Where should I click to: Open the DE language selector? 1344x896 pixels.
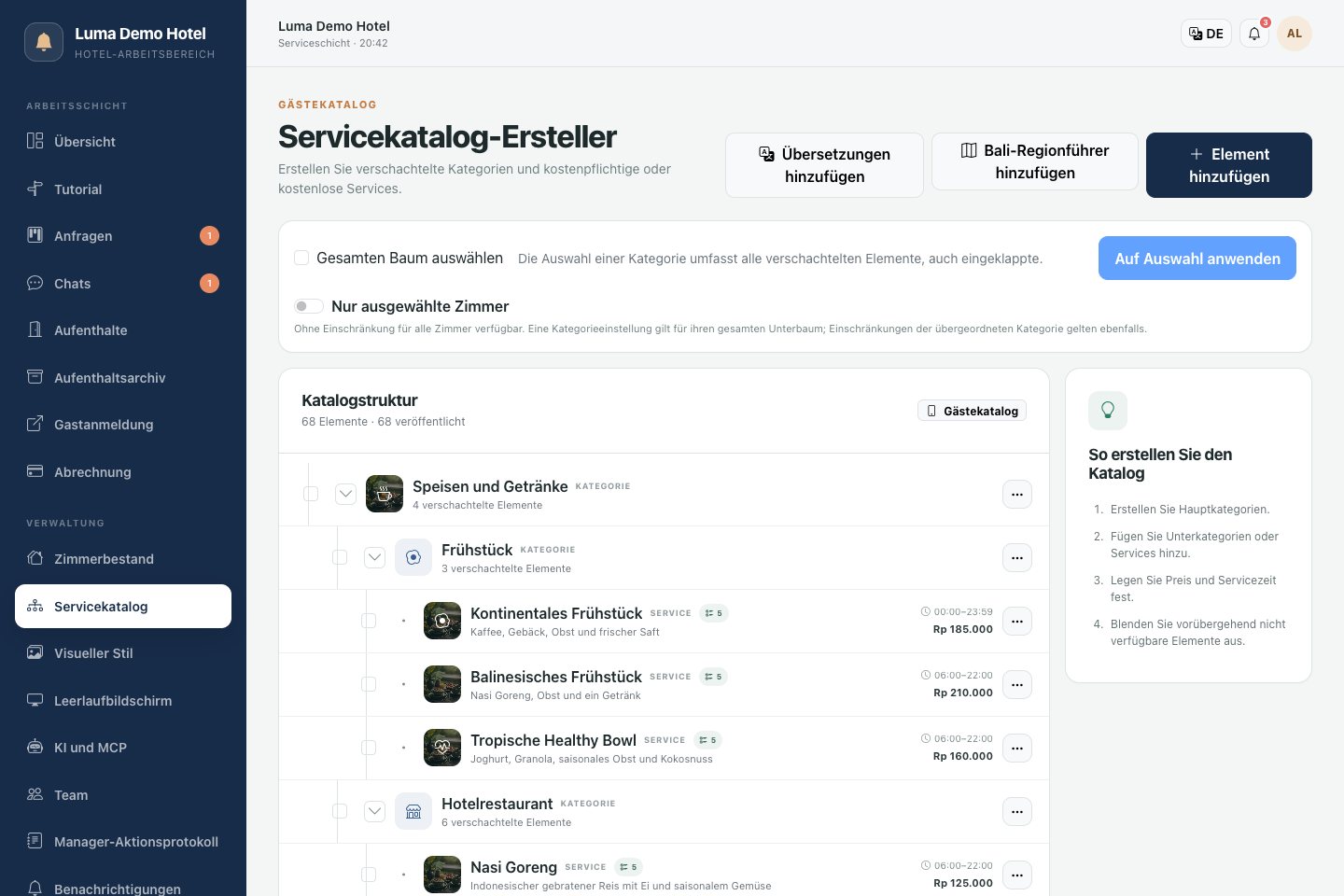[1206, 34]
